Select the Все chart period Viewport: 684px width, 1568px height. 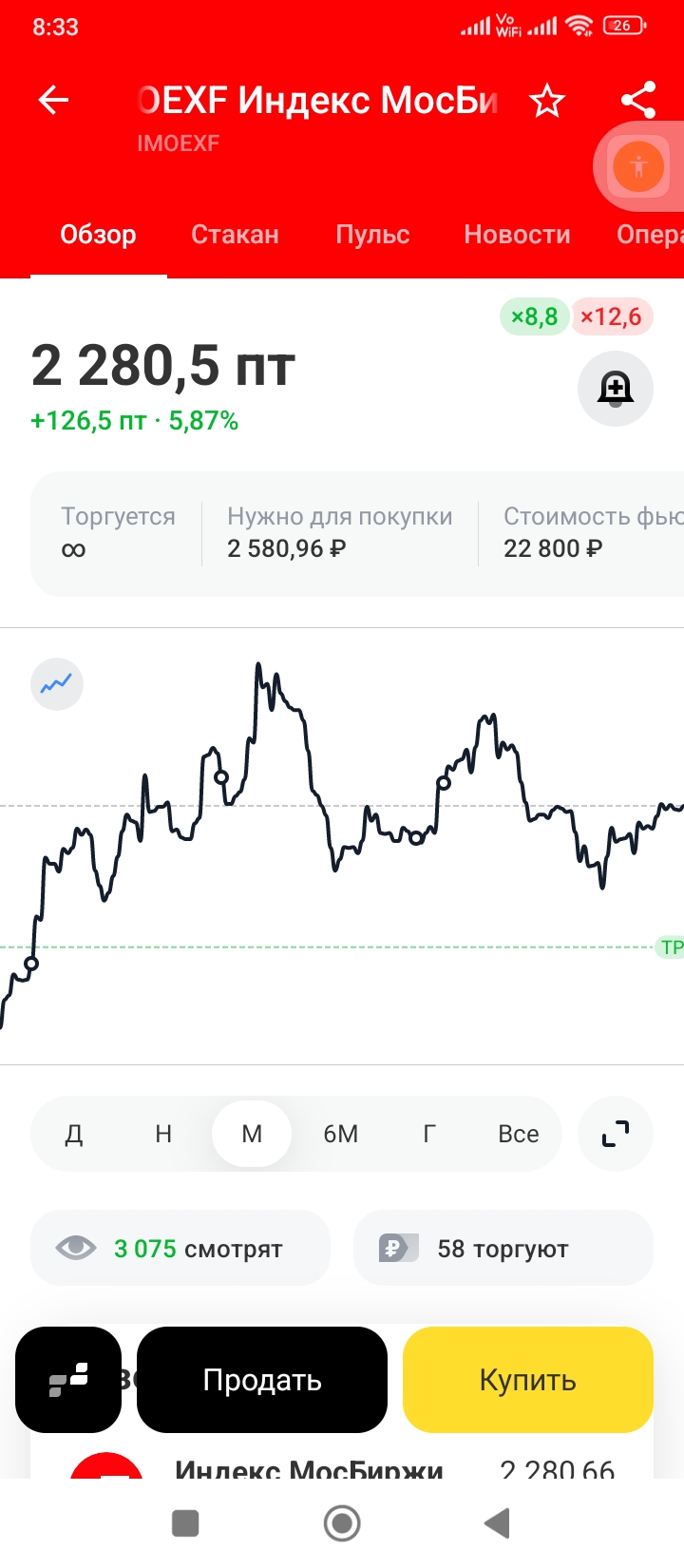[518, 1134]
